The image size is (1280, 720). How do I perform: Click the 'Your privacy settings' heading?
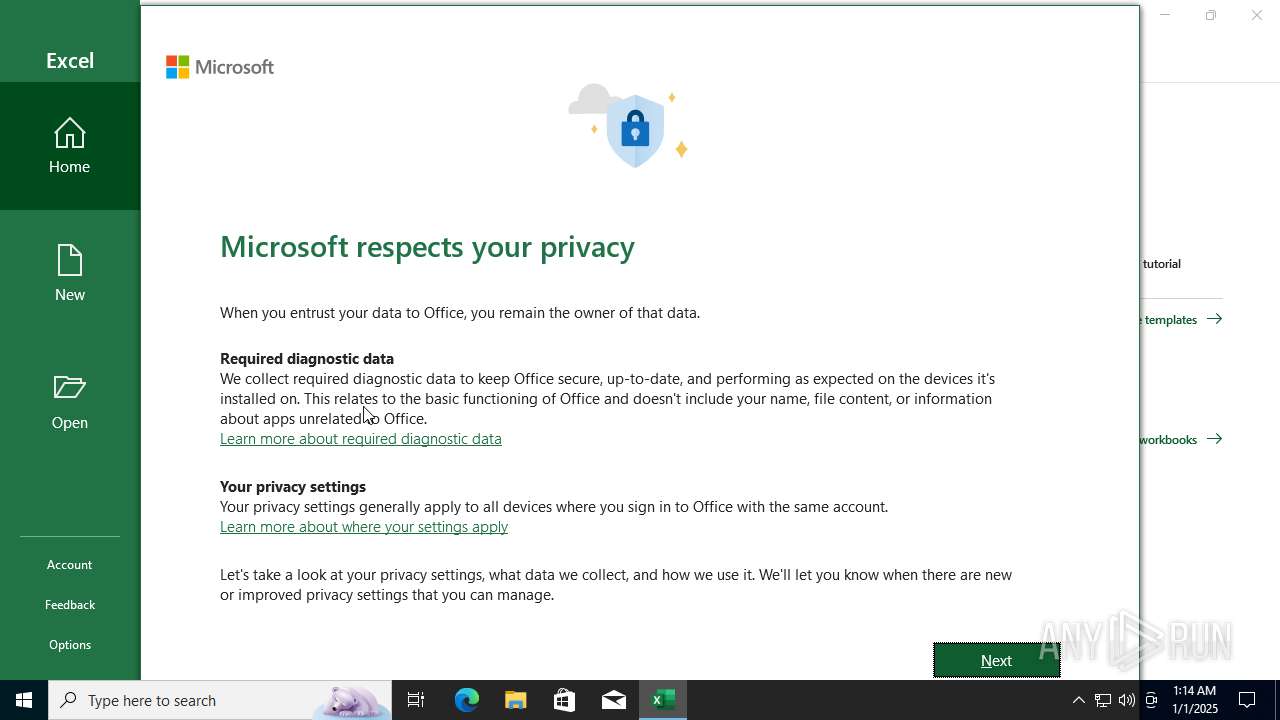point(293,487)
